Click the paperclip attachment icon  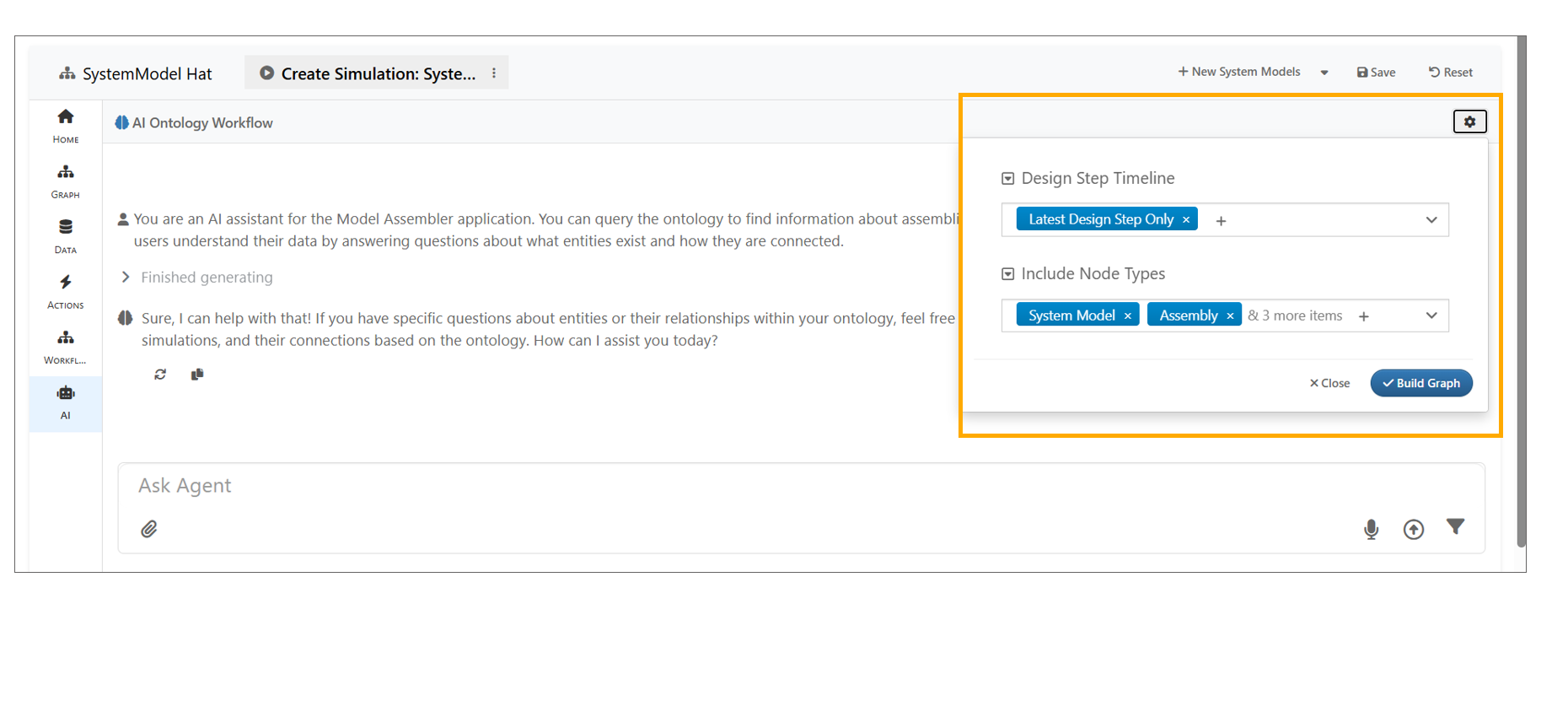pyautogui.click(x=149, y=529)
